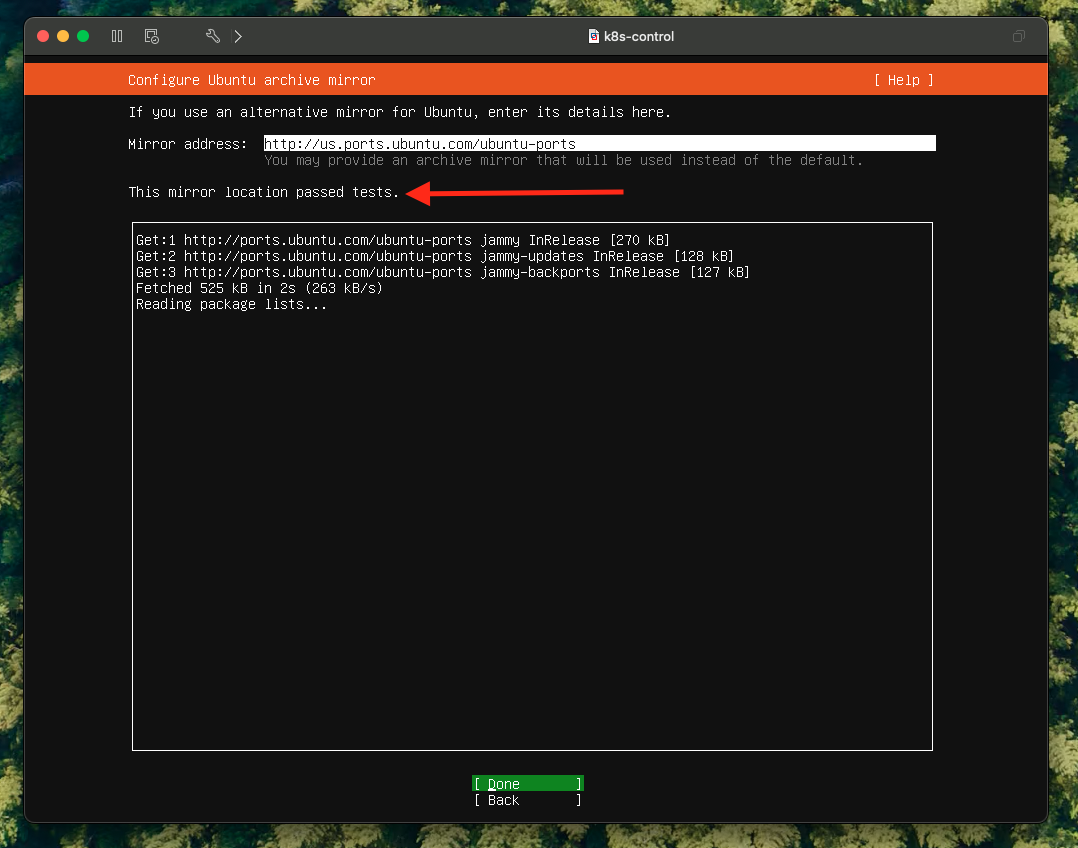Click the 'Configure Ubuntu archive mirror' header

[x=251, y=80]
